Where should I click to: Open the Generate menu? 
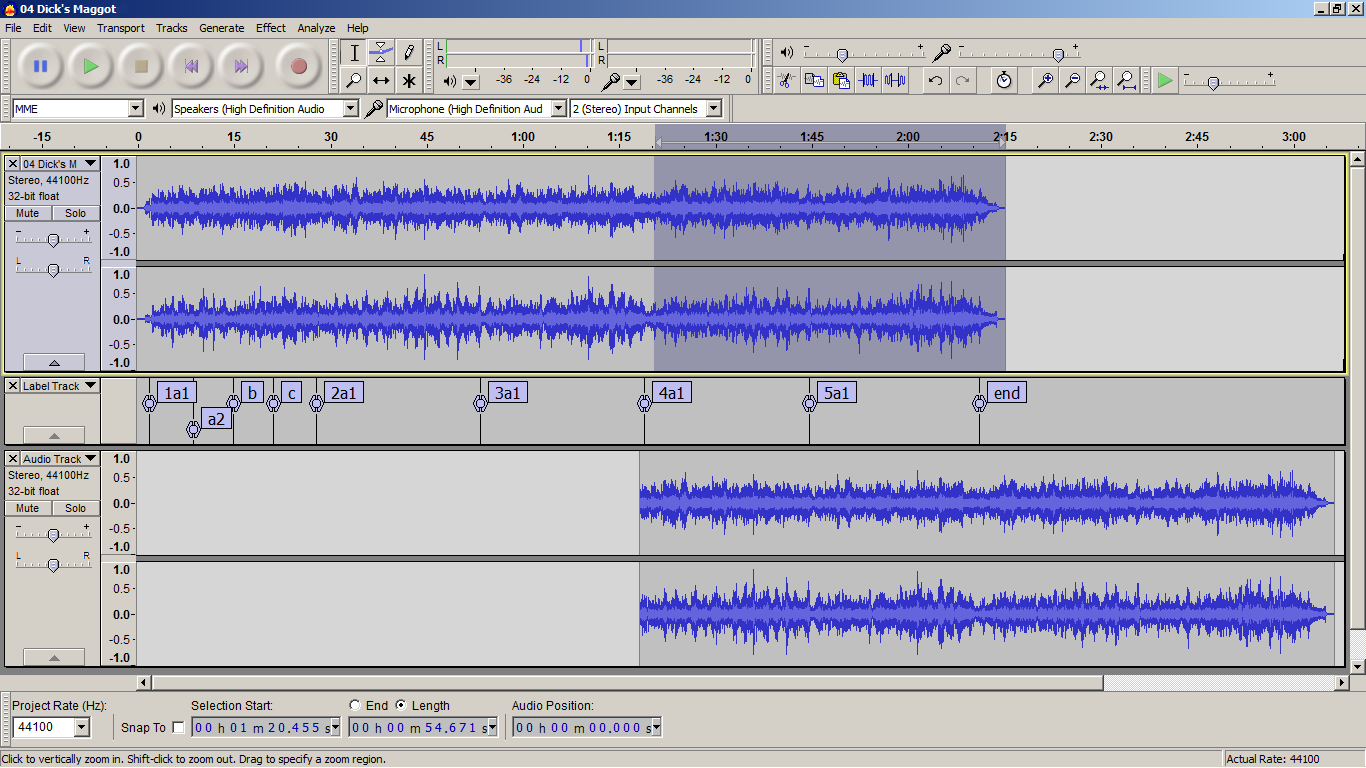pos(221,28)
